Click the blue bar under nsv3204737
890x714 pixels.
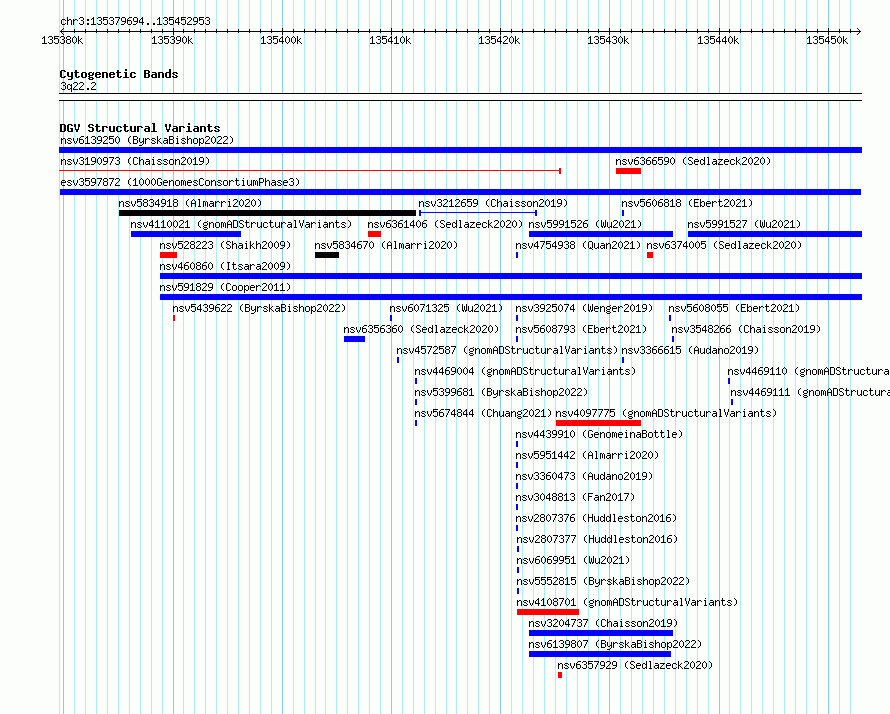click(601, 633)
